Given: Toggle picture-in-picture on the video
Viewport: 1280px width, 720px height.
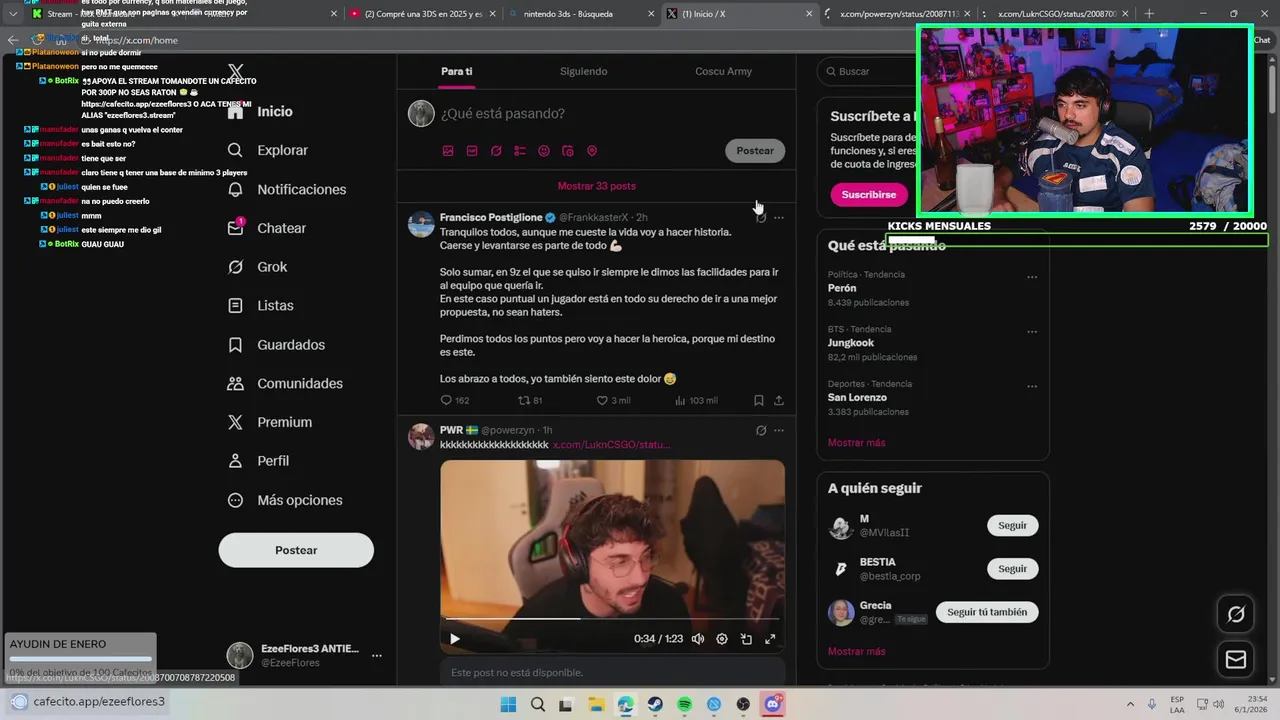Looking at the screenshot, I should [746, 639].
